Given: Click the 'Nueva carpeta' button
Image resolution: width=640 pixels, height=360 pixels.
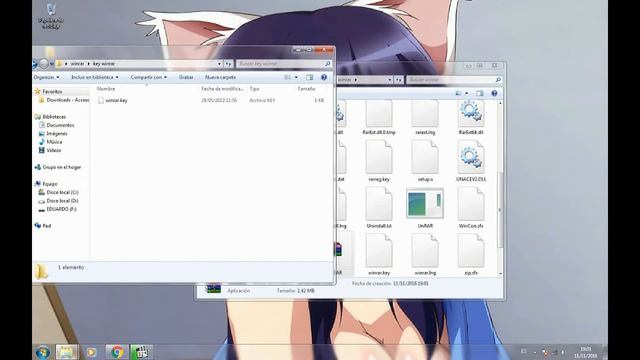Looking at the screenshot, I should [x=220, y=77].
